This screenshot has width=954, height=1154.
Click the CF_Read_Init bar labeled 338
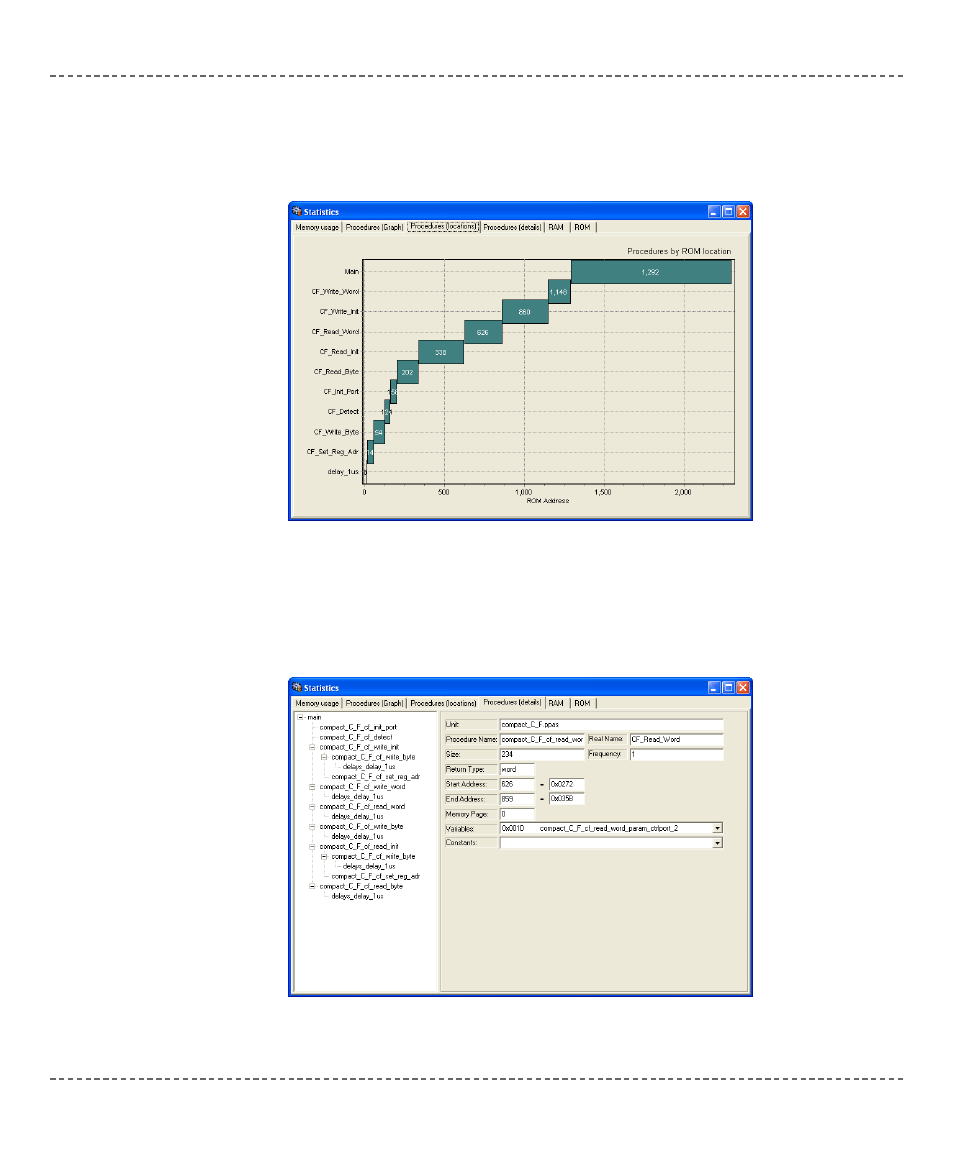[441, 353]
